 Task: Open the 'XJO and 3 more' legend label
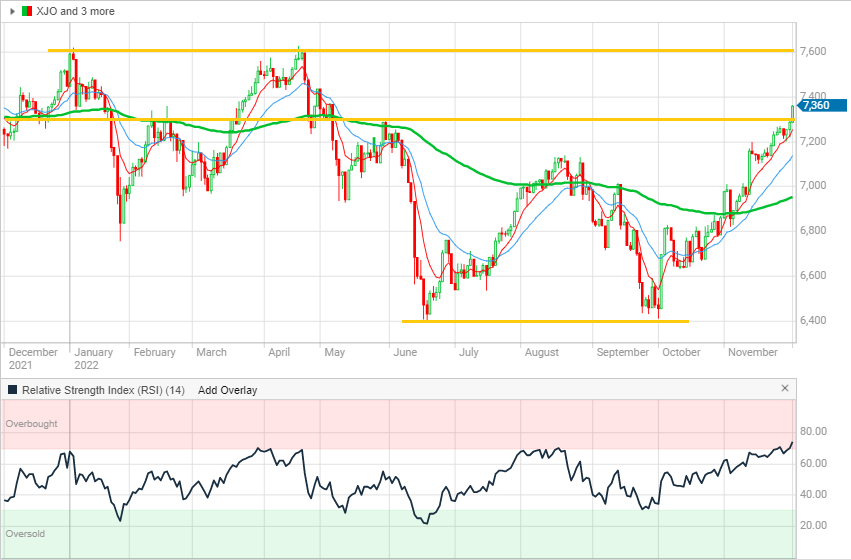click(75, 11)
